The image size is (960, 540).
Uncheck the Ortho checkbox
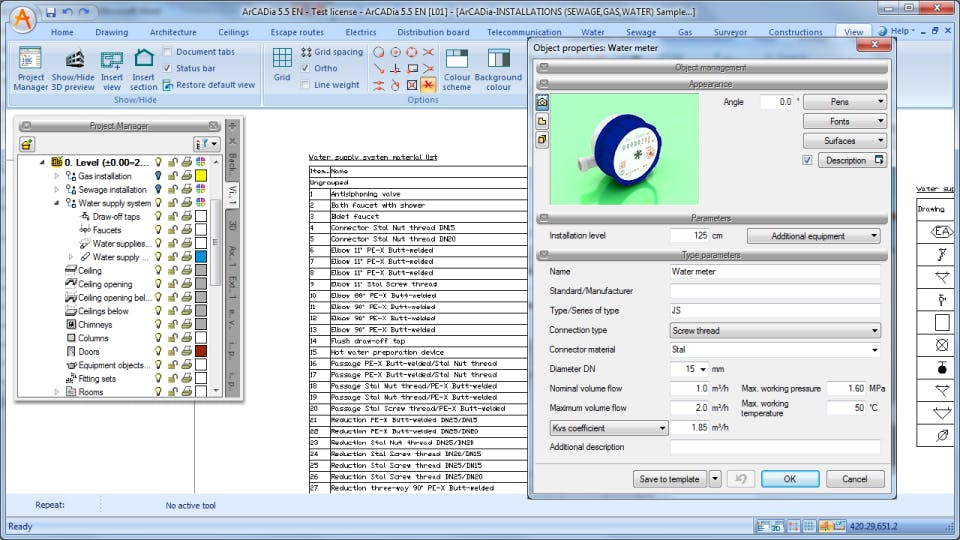click(306, 69)
